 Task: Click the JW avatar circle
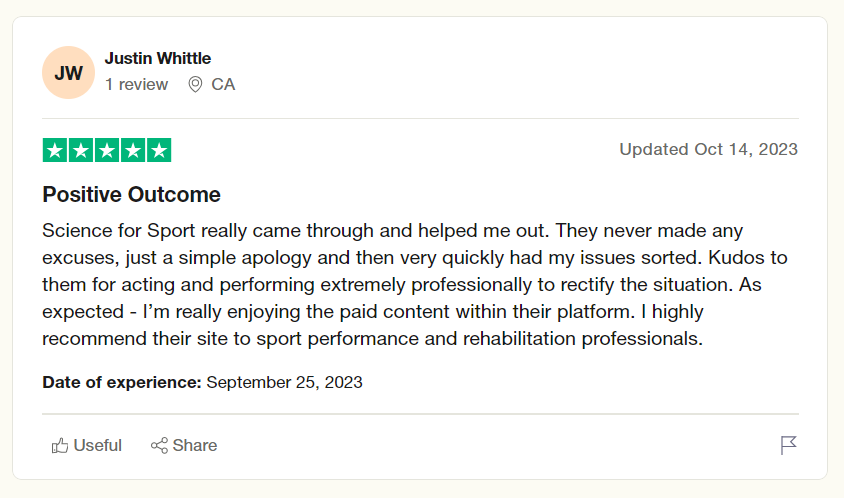68,73
